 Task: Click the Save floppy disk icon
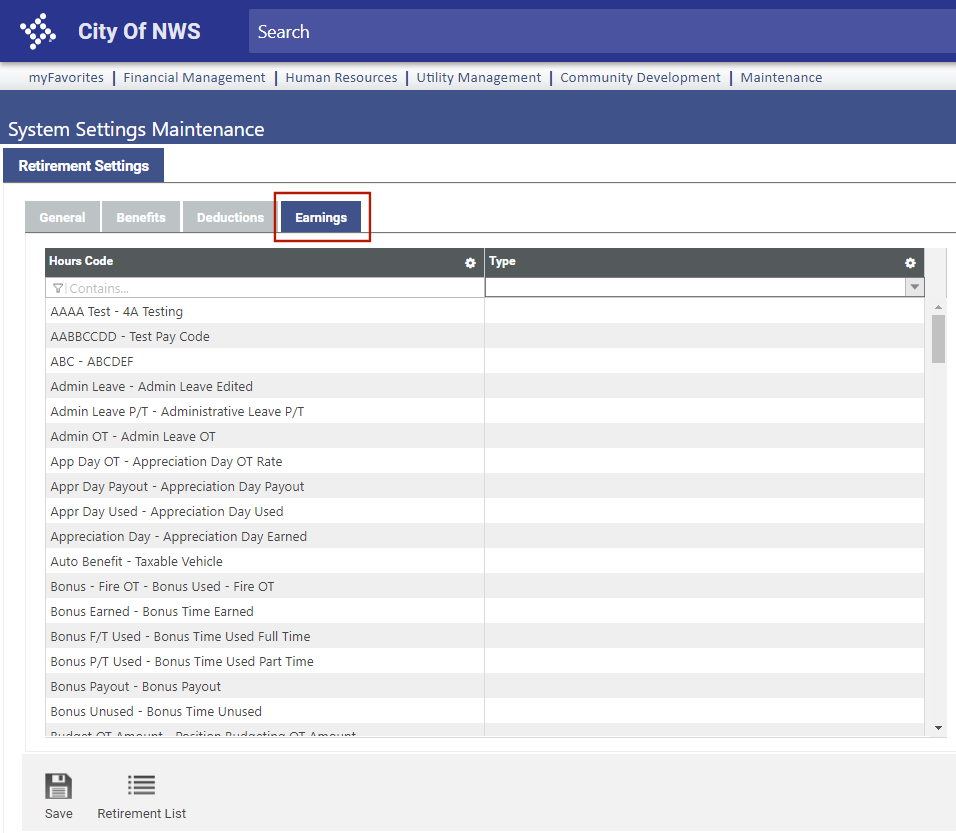[59, 786]
